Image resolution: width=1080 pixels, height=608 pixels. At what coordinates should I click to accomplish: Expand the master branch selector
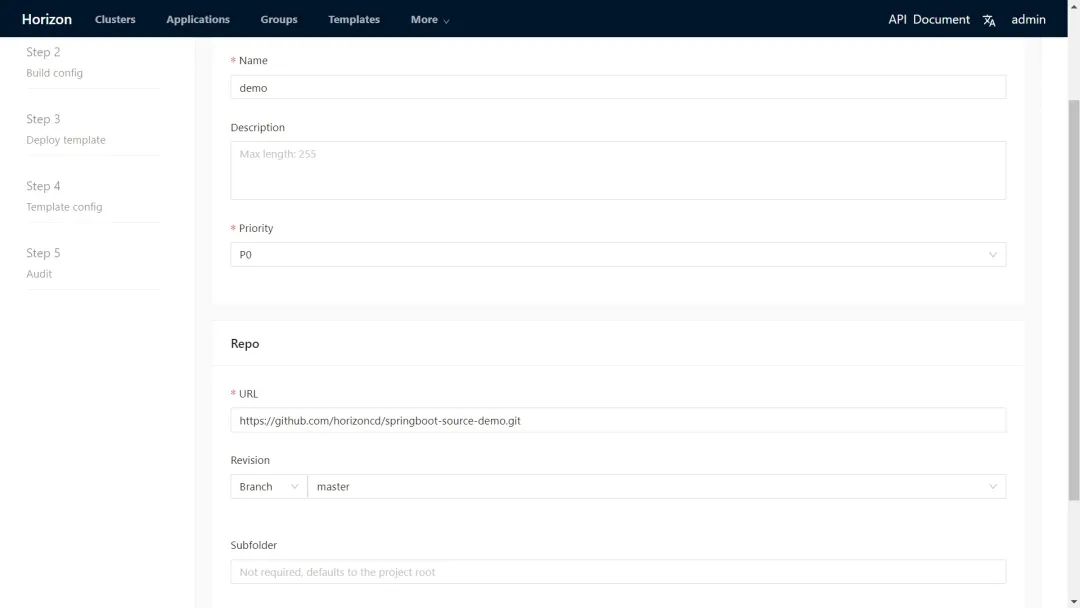656,487
